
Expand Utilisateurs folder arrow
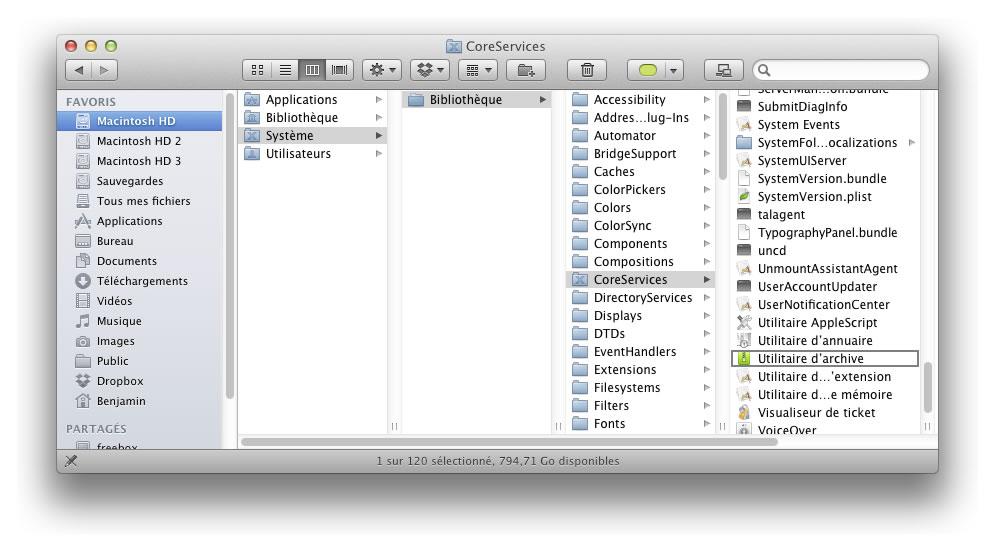(379, 154)
